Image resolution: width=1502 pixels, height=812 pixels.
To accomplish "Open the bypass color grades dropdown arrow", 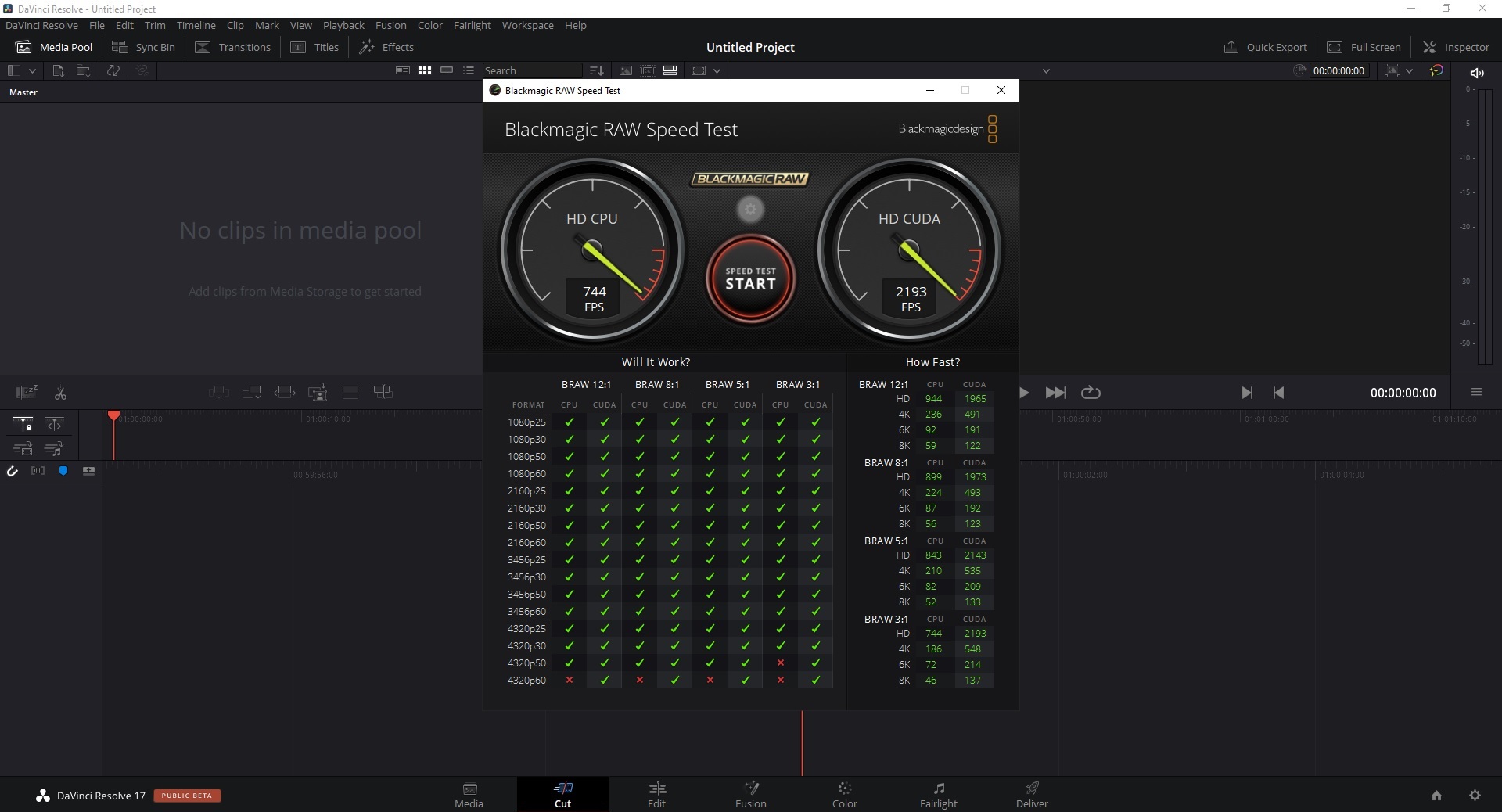I will click(1409, 70).
